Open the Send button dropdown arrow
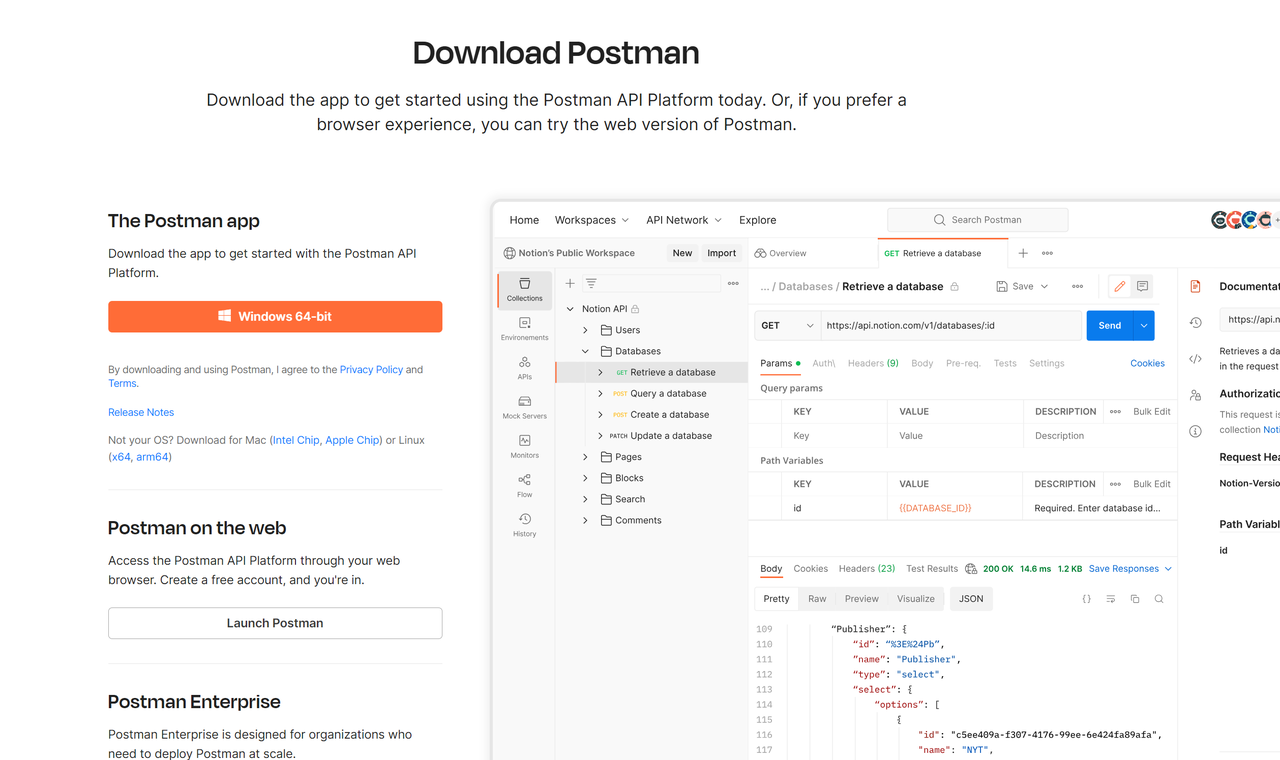 point(1144,325)
